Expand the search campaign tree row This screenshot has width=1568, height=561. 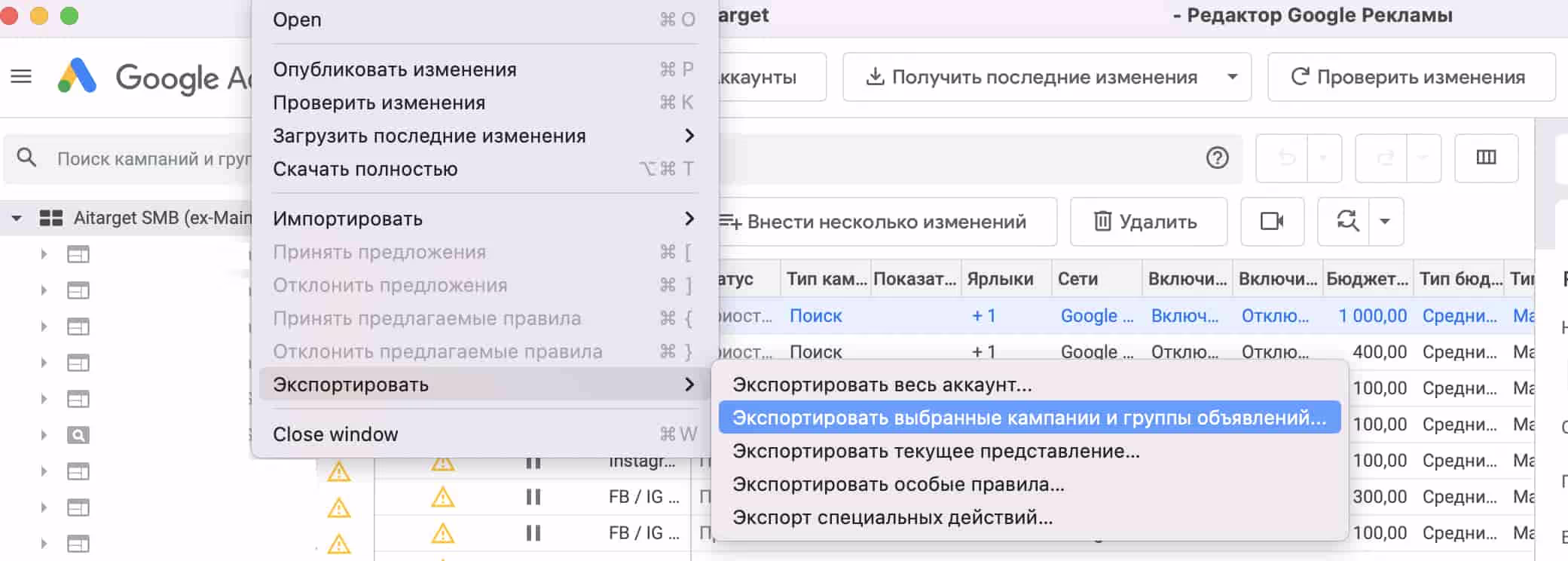pyautogui.click(x=44, y=435)
